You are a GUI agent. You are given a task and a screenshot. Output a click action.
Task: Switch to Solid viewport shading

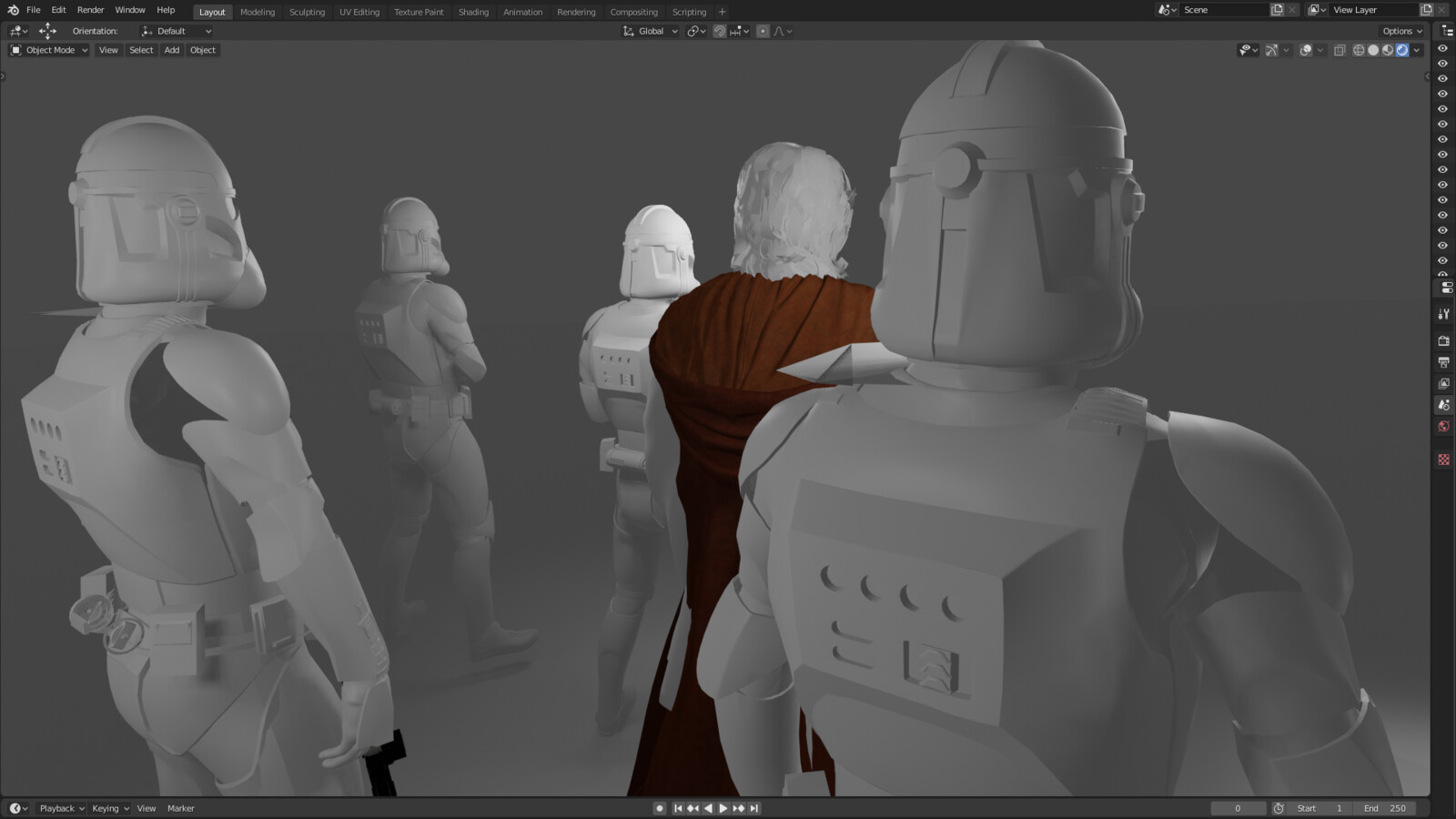click(x=1373, y=50)
